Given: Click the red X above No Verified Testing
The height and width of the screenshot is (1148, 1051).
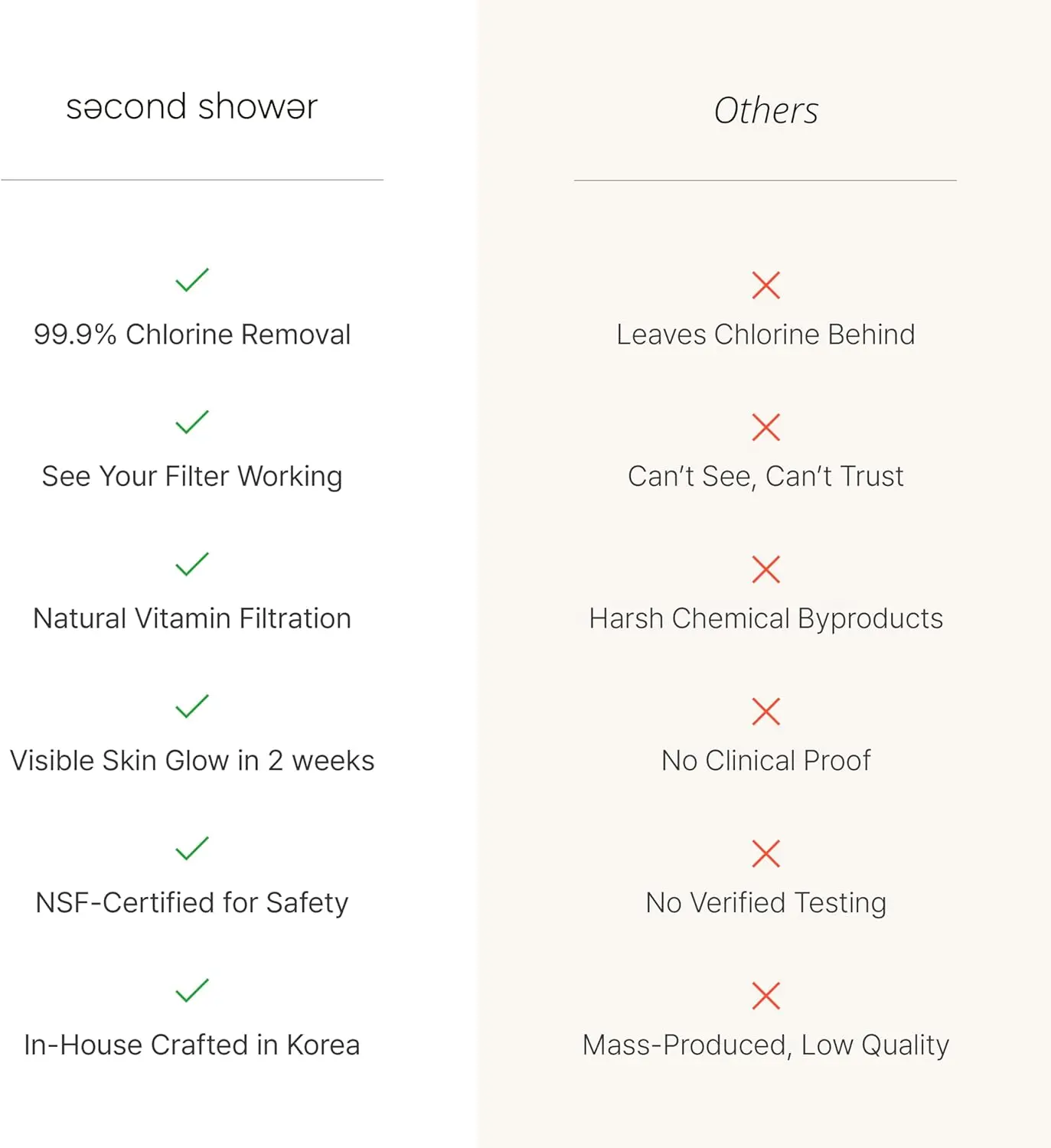Looking at the screenshot, I should [x=765, y=853].
